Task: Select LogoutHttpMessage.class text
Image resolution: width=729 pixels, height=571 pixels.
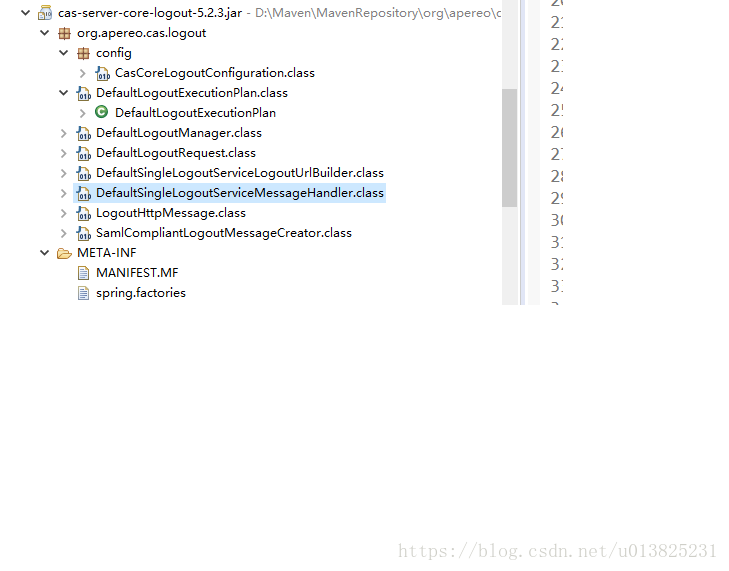Action: tap(171, 213)
